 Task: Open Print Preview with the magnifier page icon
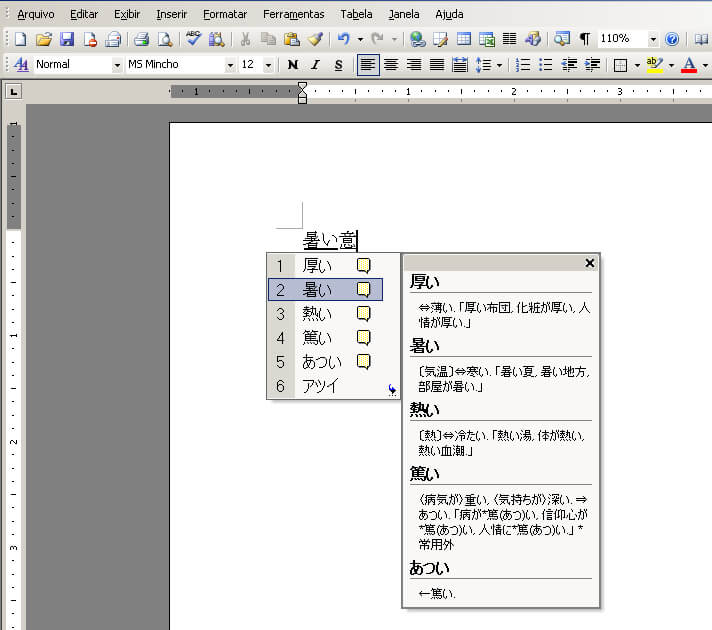[164, 39]
